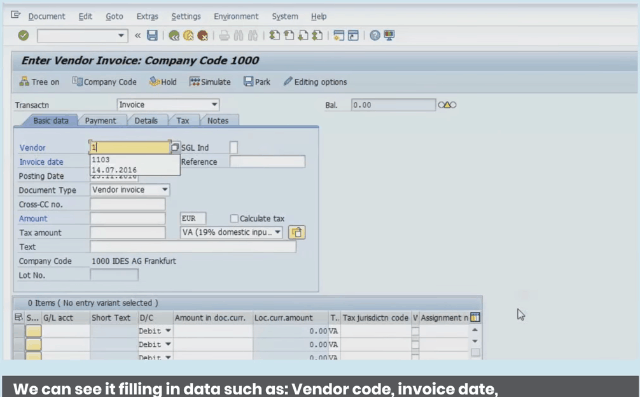Open the Edit menu

click(x=85, y=16)
